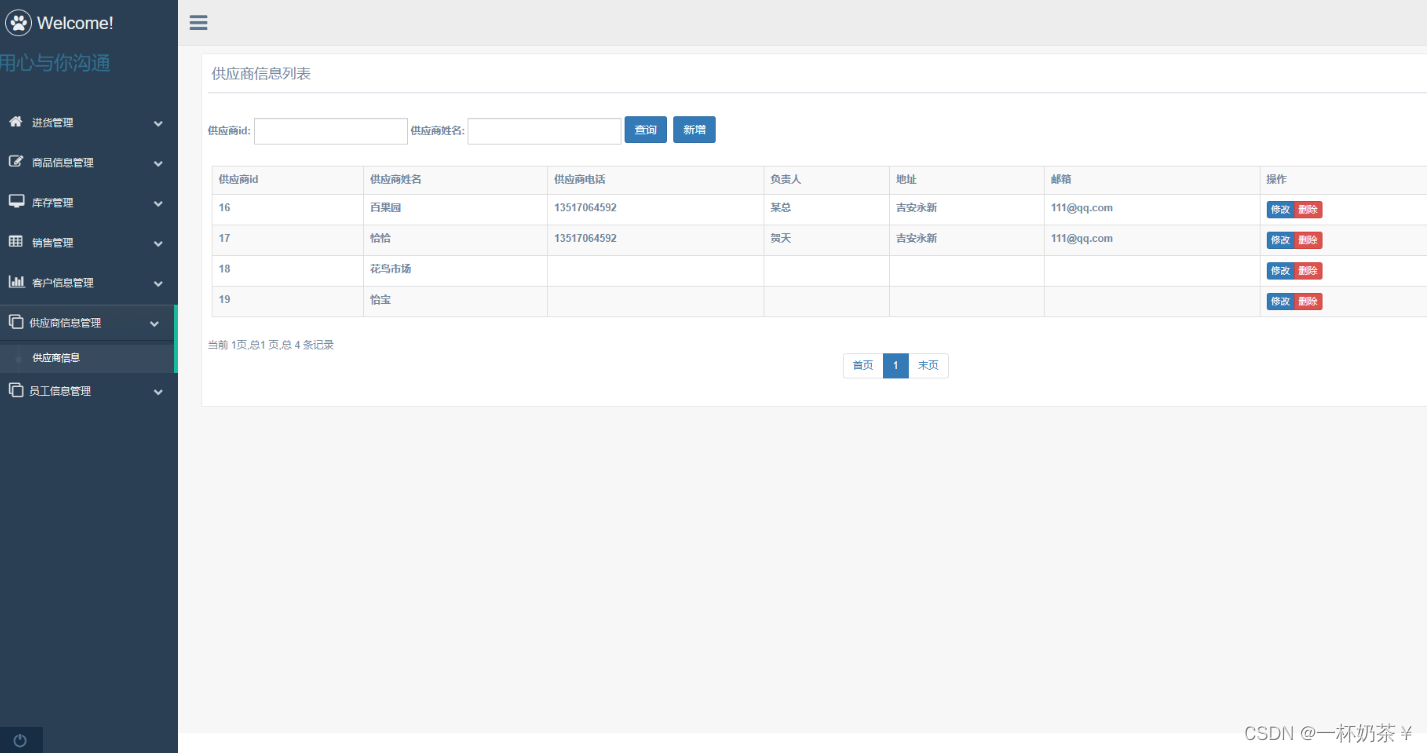Open the 进货管理 menu
Viewport: 1427px width, 753px height.
click(x=88, y=122)
